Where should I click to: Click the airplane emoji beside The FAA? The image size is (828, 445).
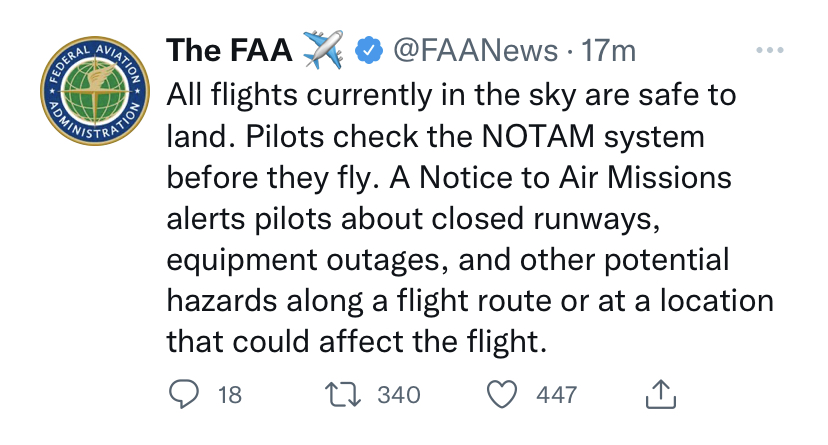tap(322, 49)
